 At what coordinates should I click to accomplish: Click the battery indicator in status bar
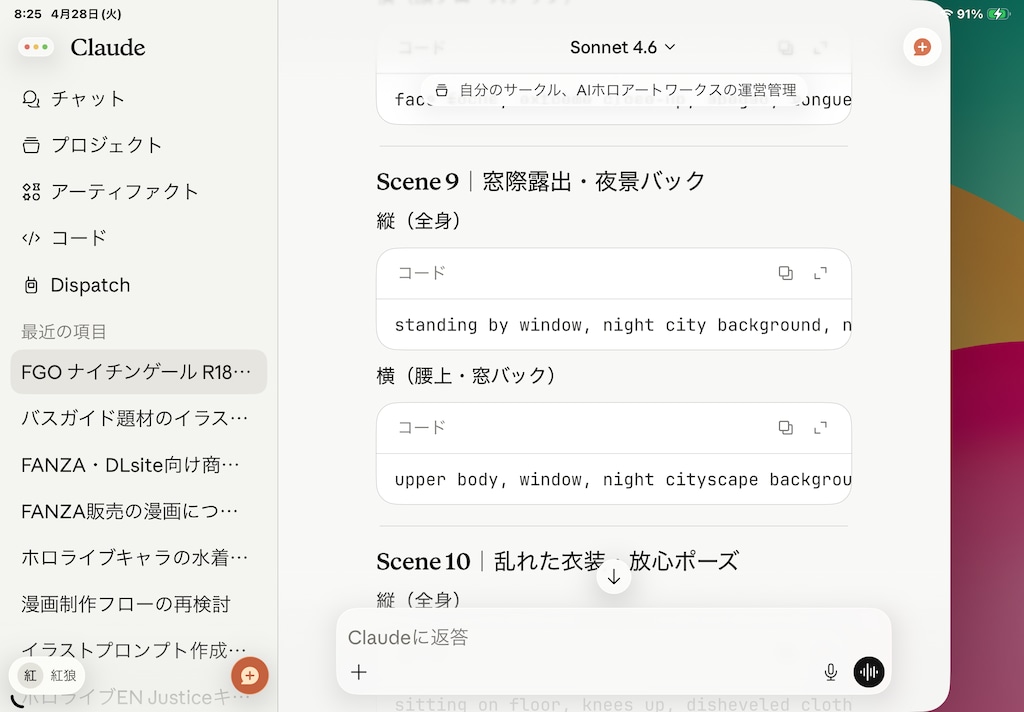[999, 14]
